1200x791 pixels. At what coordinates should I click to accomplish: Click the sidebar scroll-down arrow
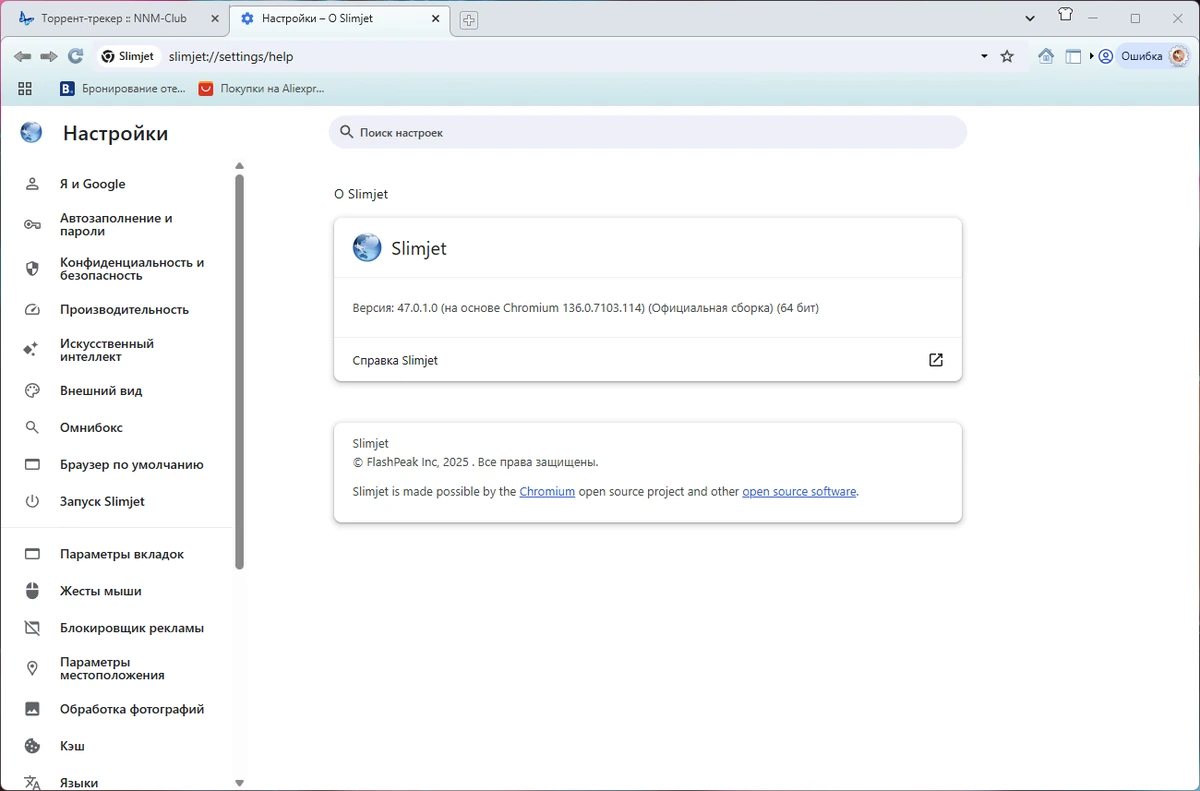tap(239, 783)
